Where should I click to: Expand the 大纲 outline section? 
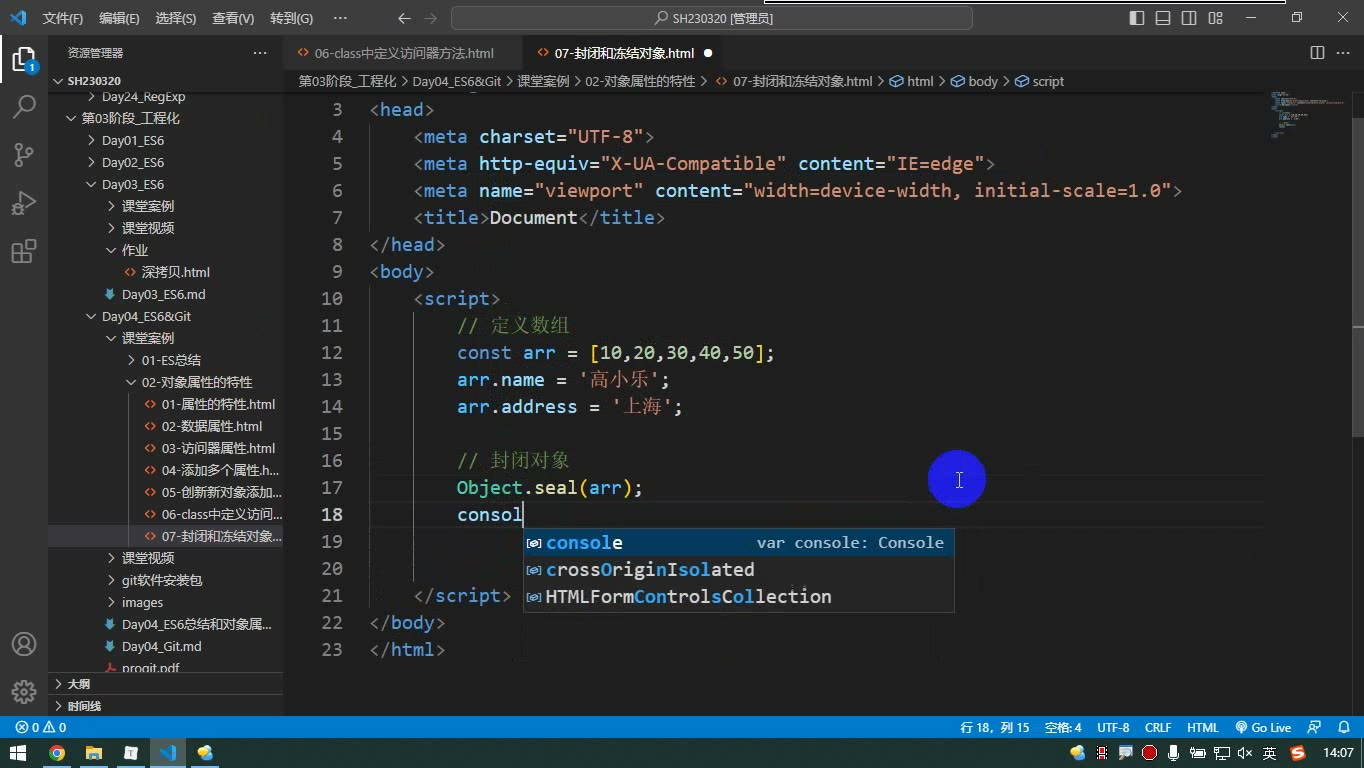[x=165, y=684]
